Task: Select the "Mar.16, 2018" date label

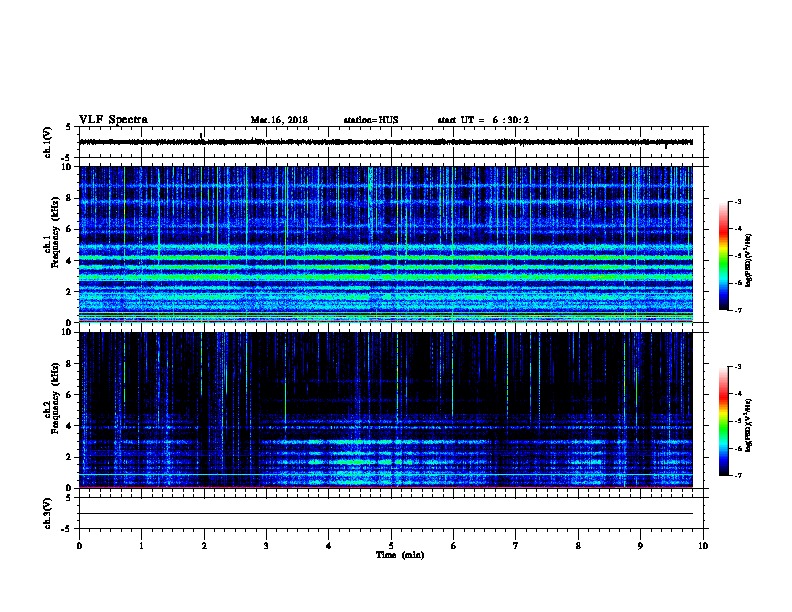Action: pyautogui.click(x=279, y=120)
